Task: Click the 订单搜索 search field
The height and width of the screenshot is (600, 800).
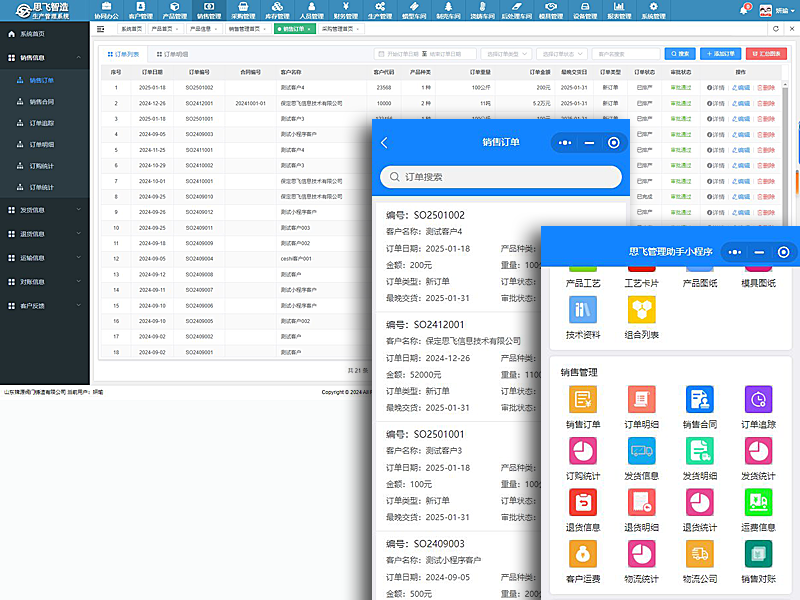Action: 500,177
